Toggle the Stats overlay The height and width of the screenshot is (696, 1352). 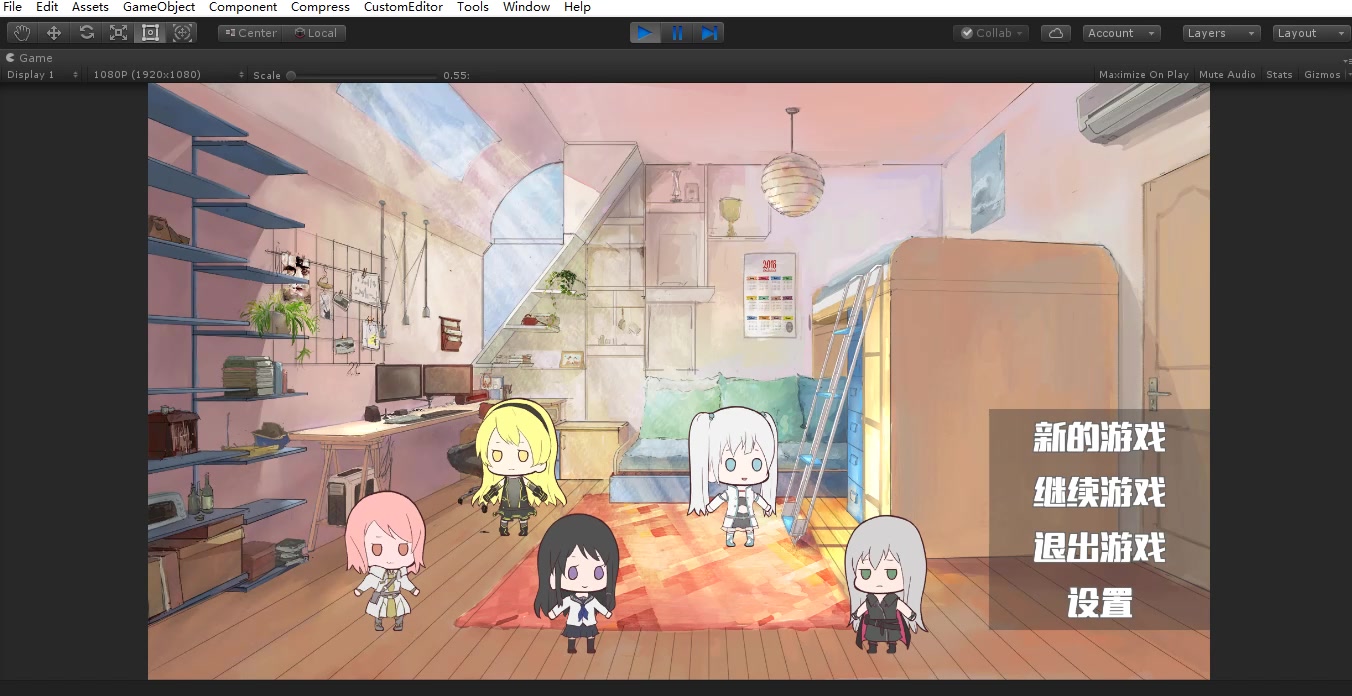point(1279,75)
